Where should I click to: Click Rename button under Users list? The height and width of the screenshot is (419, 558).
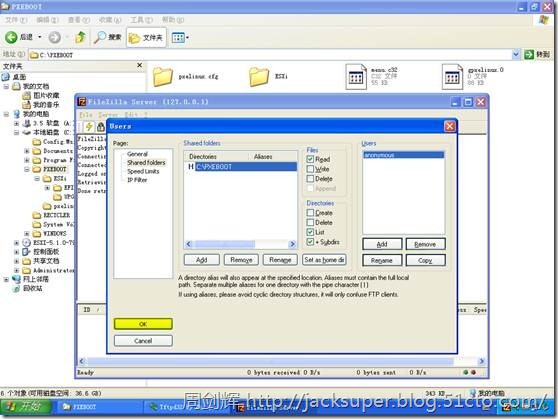tap(382, 260)
